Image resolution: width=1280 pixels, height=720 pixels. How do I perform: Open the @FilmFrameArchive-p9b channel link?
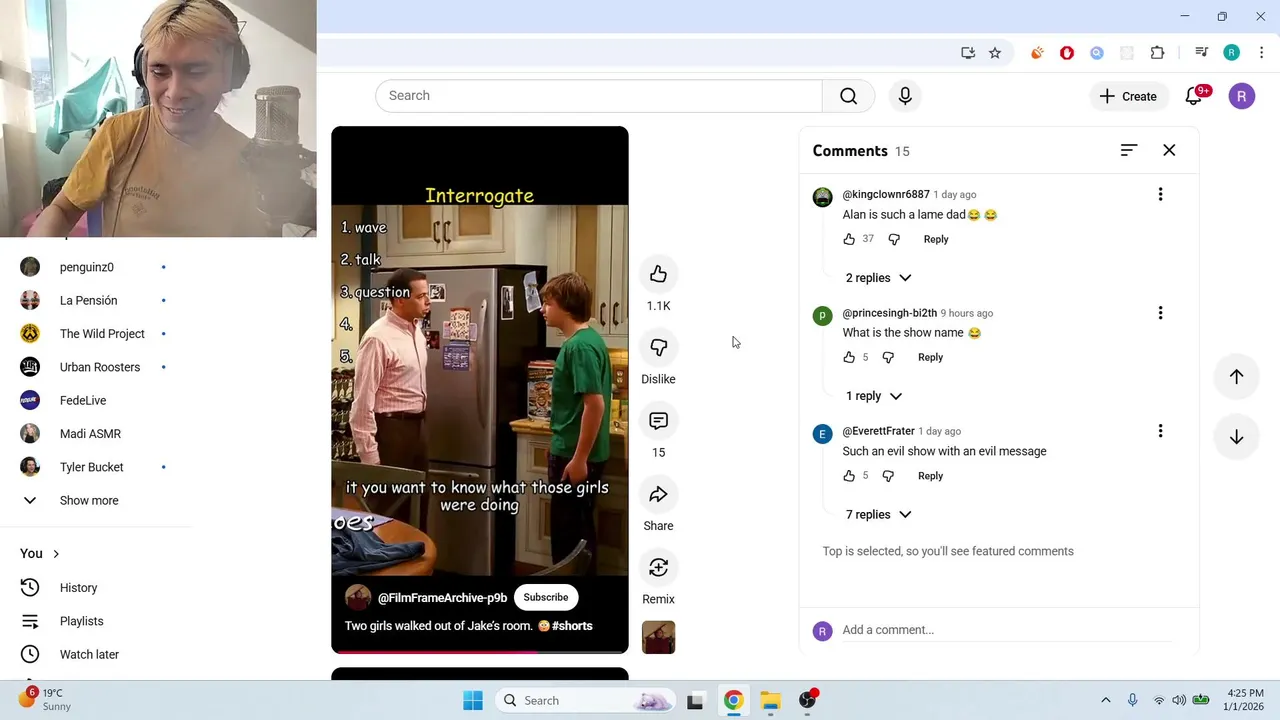(x=442, y=598)
